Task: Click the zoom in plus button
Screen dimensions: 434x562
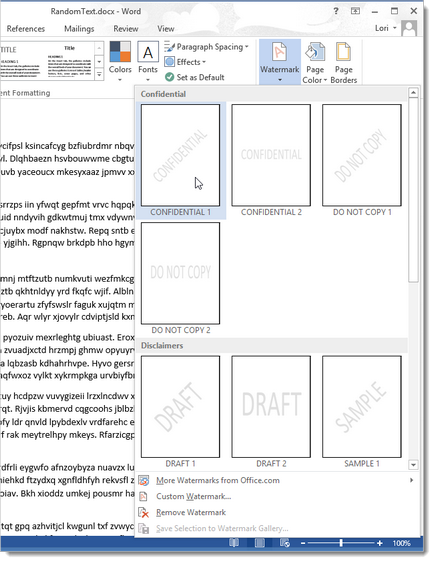Action: click(380, 543)
